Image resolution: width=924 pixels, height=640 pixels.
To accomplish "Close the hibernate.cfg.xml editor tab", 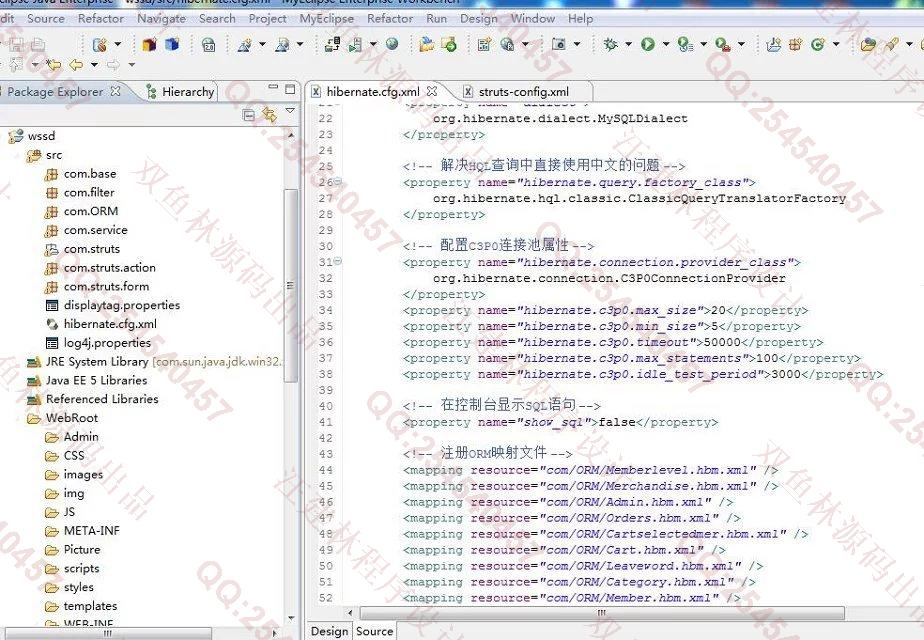I will [432, 91].
